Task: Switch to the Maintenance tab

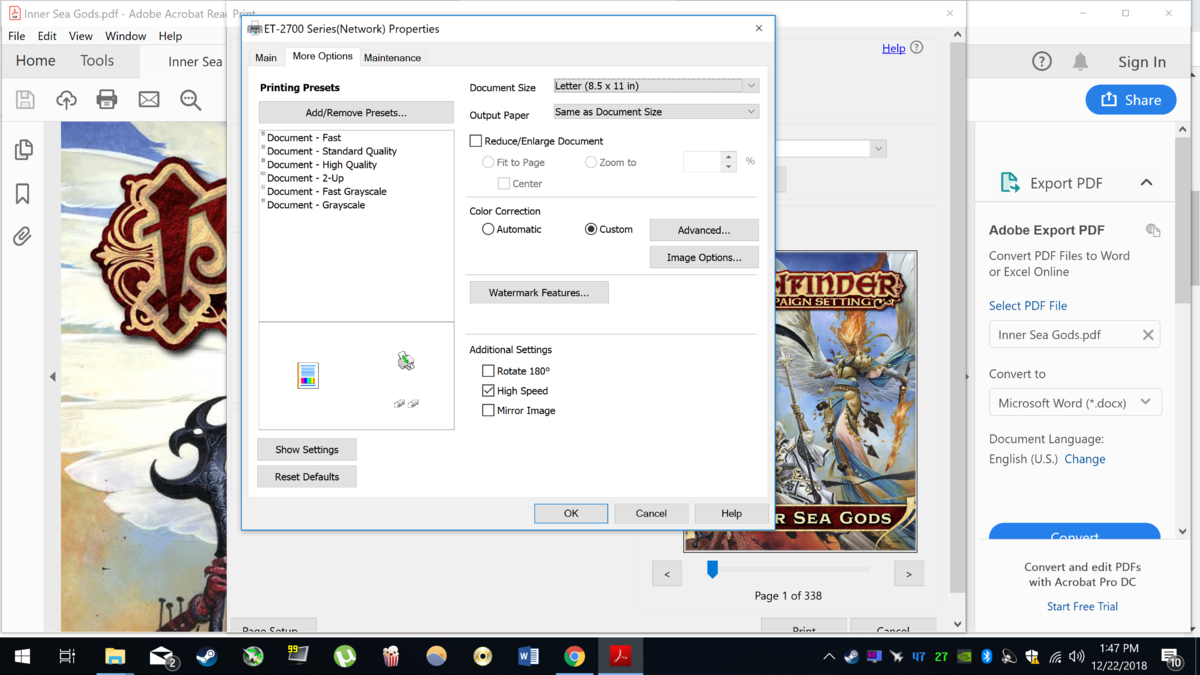Action: click(392, 58)
